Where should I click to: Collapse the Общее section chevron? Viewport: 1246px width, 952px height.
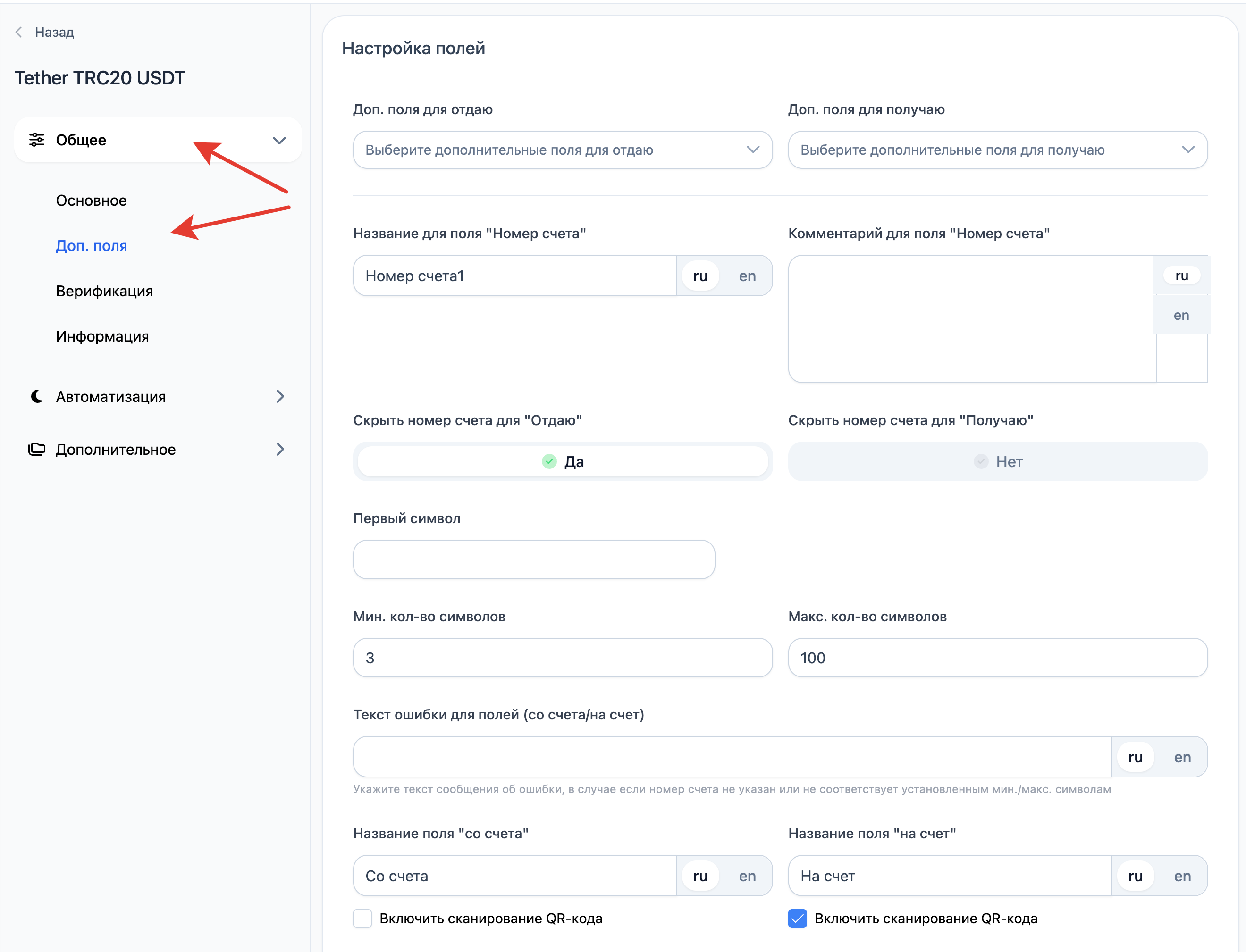tap(279, 140)
